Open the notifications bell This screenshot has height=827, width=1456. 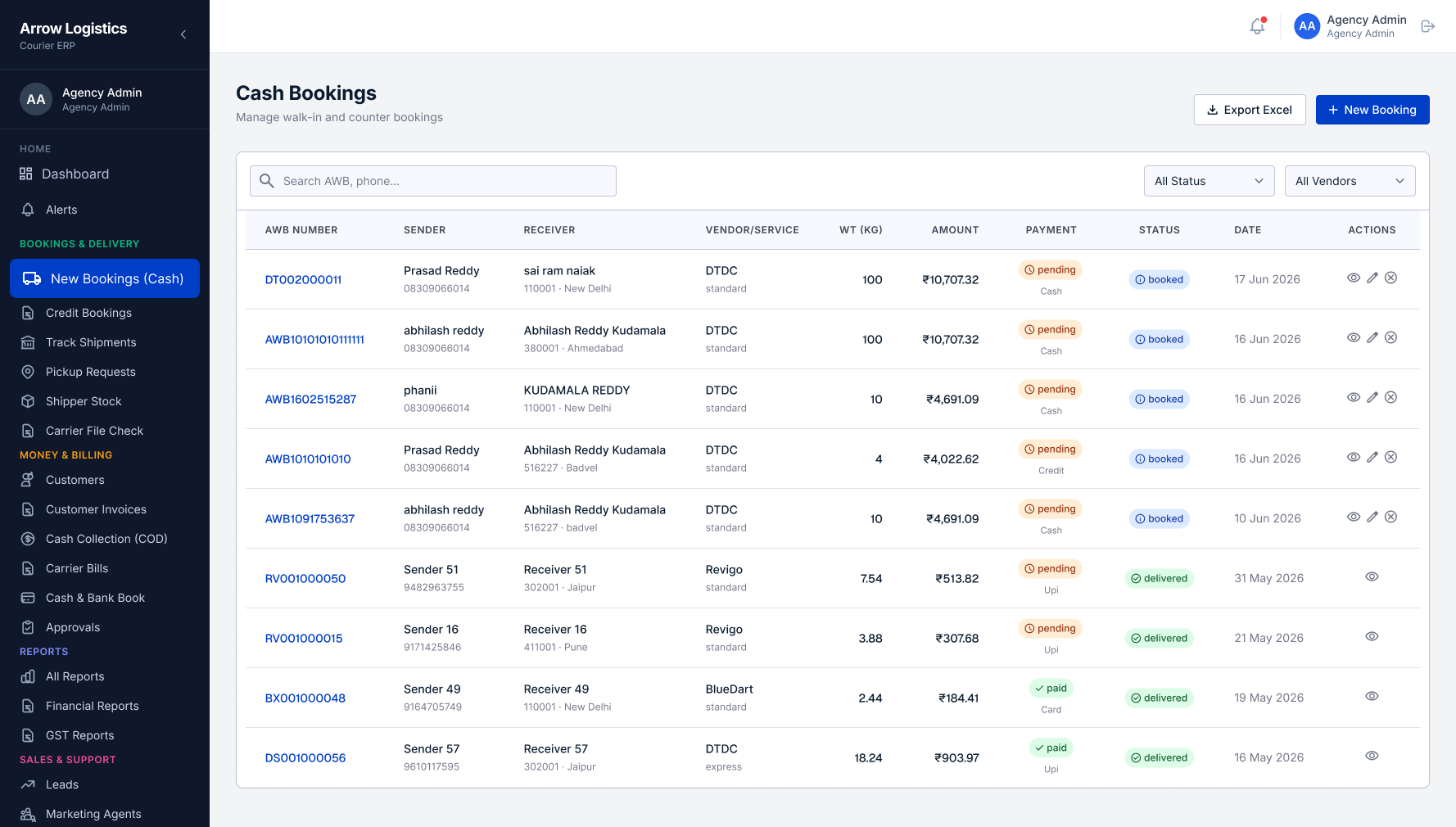pyautogui.click(x=1257, y=26)
